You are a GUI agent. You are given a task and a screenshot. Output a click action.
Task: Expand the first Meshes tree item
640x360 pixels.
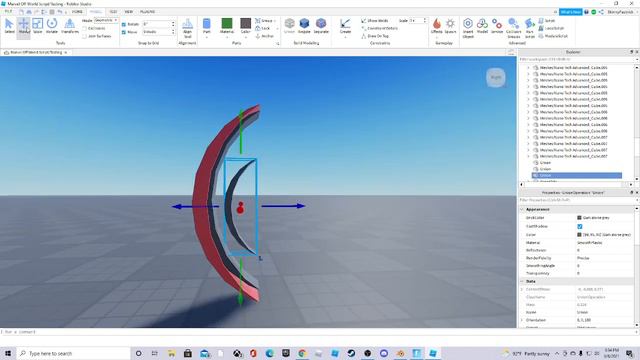[528, 68]
